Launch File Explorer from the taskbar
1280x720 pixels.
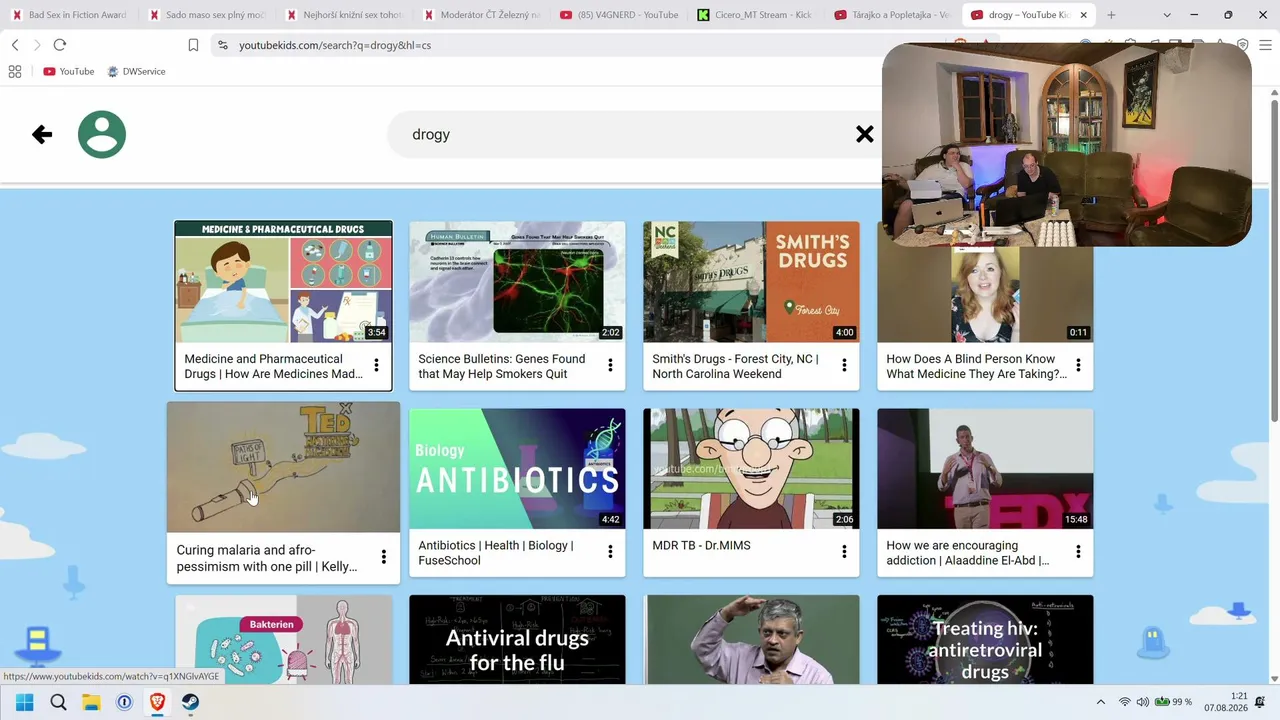click(x=91, y=702)
